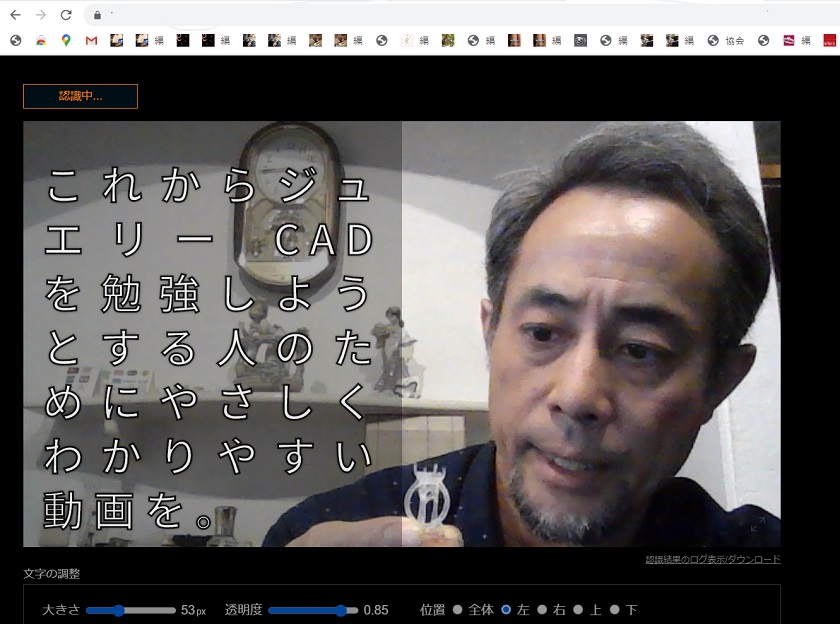Click the 透明度 opacity slider

pos(312,610)
